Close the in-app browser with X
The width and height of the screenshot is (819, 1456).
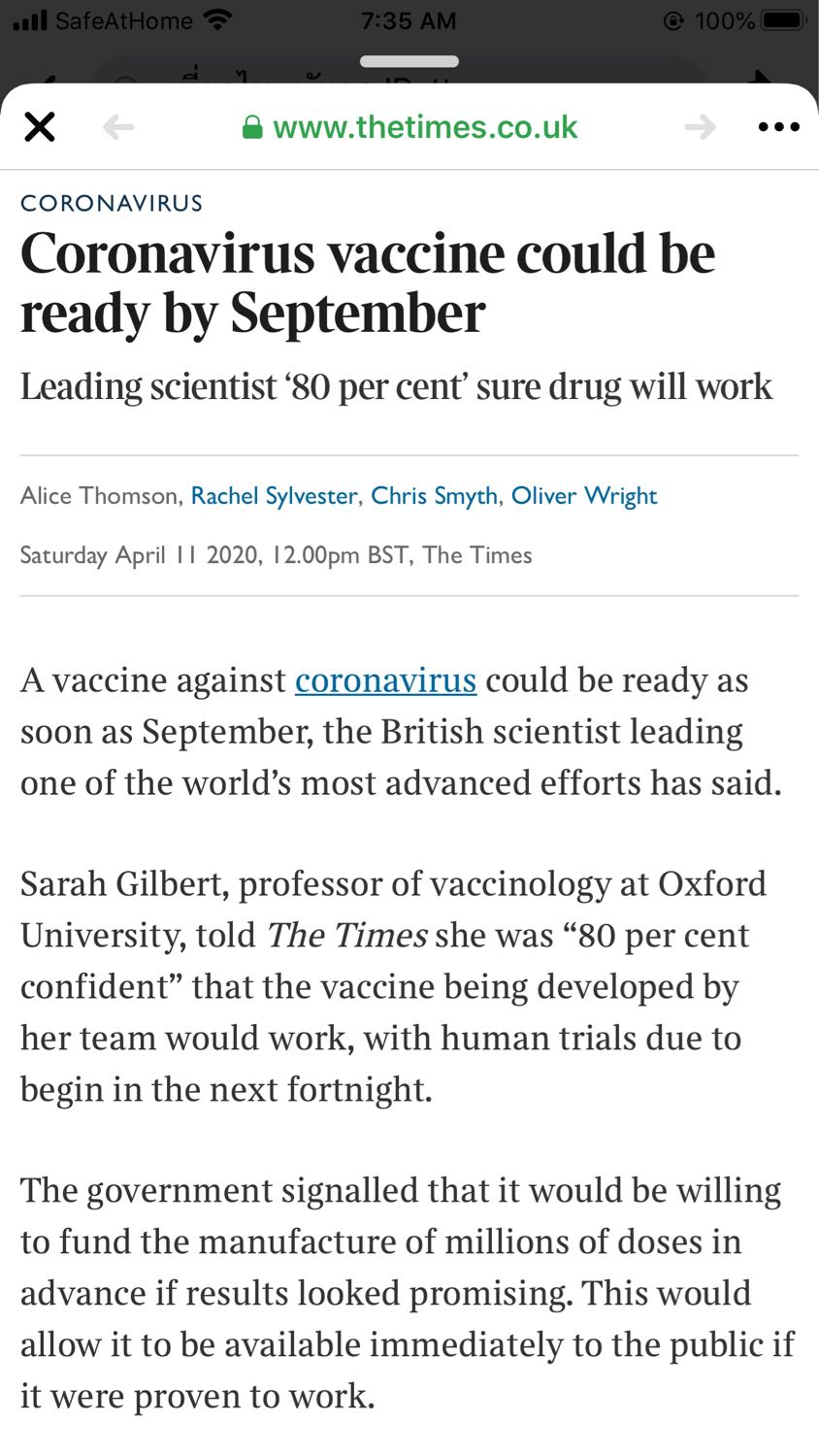(39, 126)
